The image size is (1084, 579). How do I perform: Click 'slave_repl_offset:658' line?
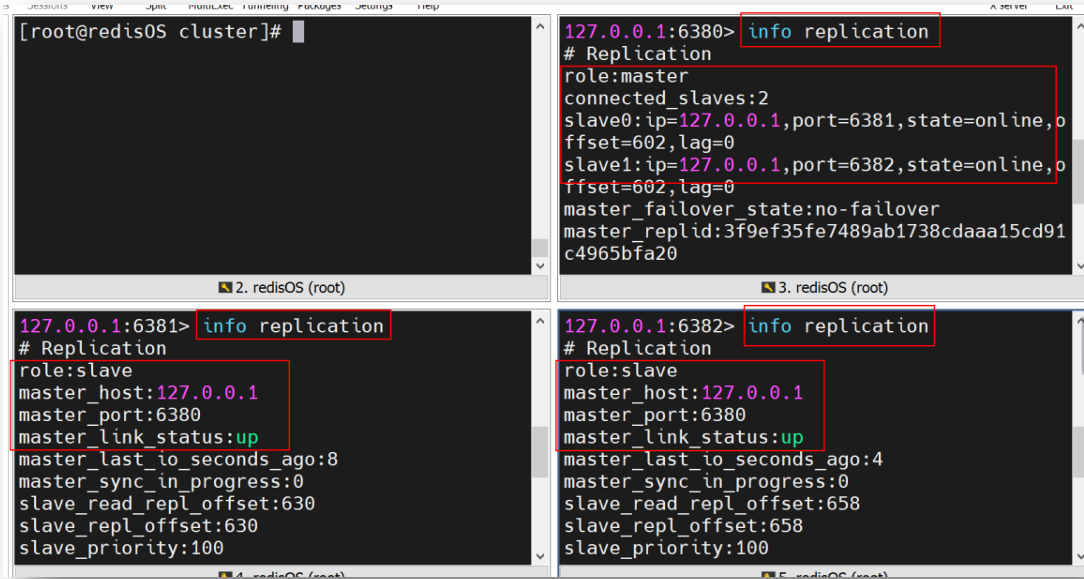(x=683, y=526)
